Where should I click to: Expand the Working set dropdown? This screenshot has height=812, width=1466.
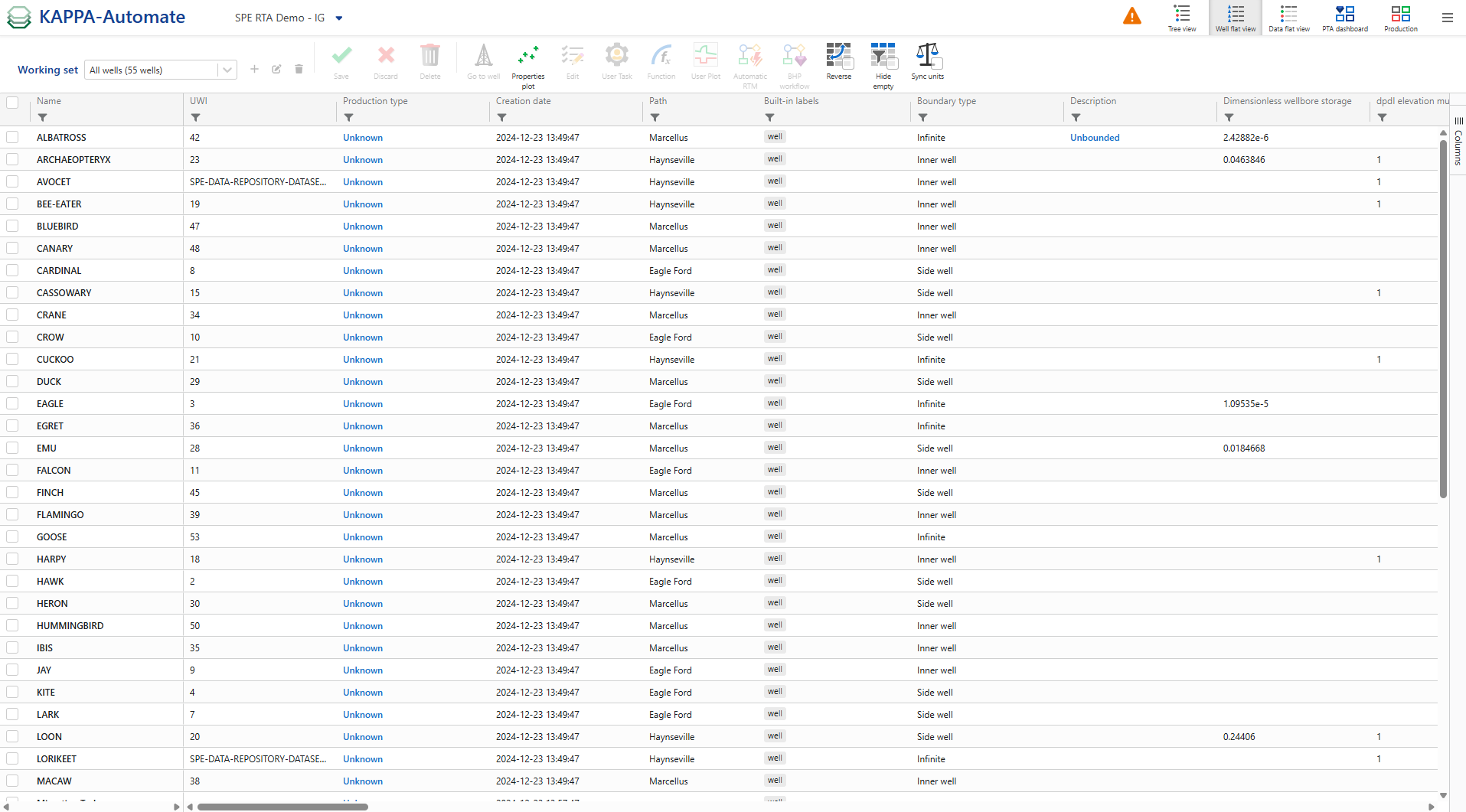tap(227, 70)
